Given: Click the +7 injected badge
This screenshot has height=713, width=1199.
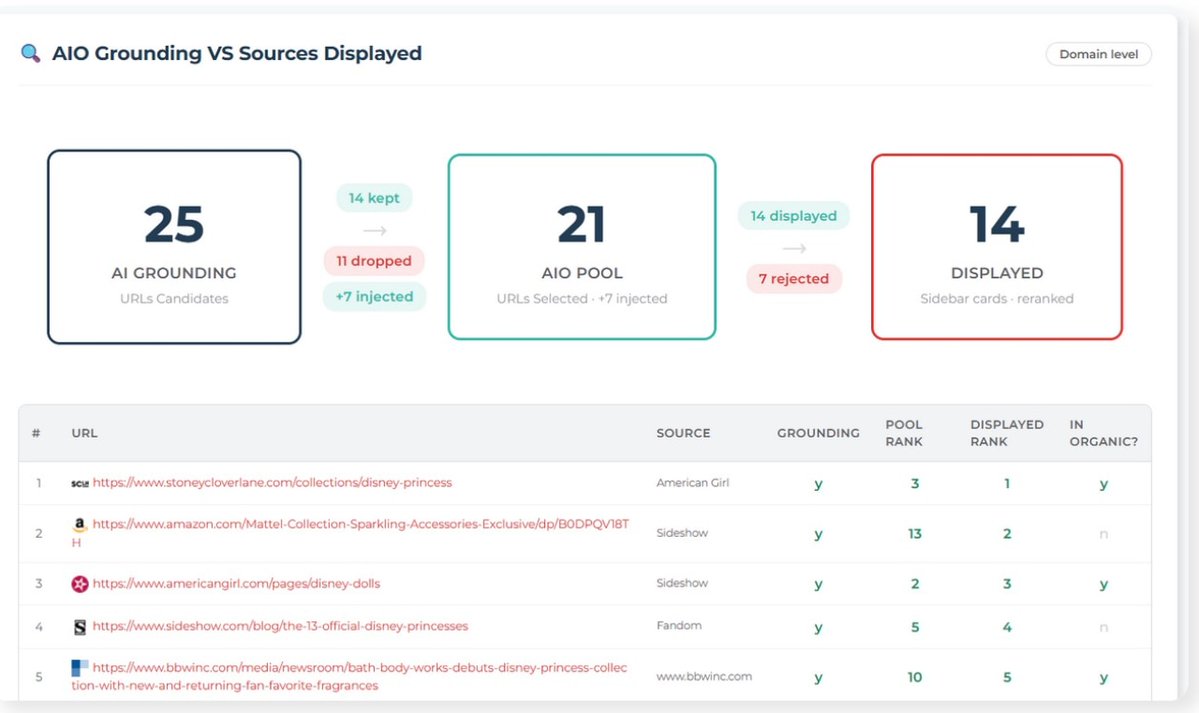Looking at the screenshot, I should [374, 297].
